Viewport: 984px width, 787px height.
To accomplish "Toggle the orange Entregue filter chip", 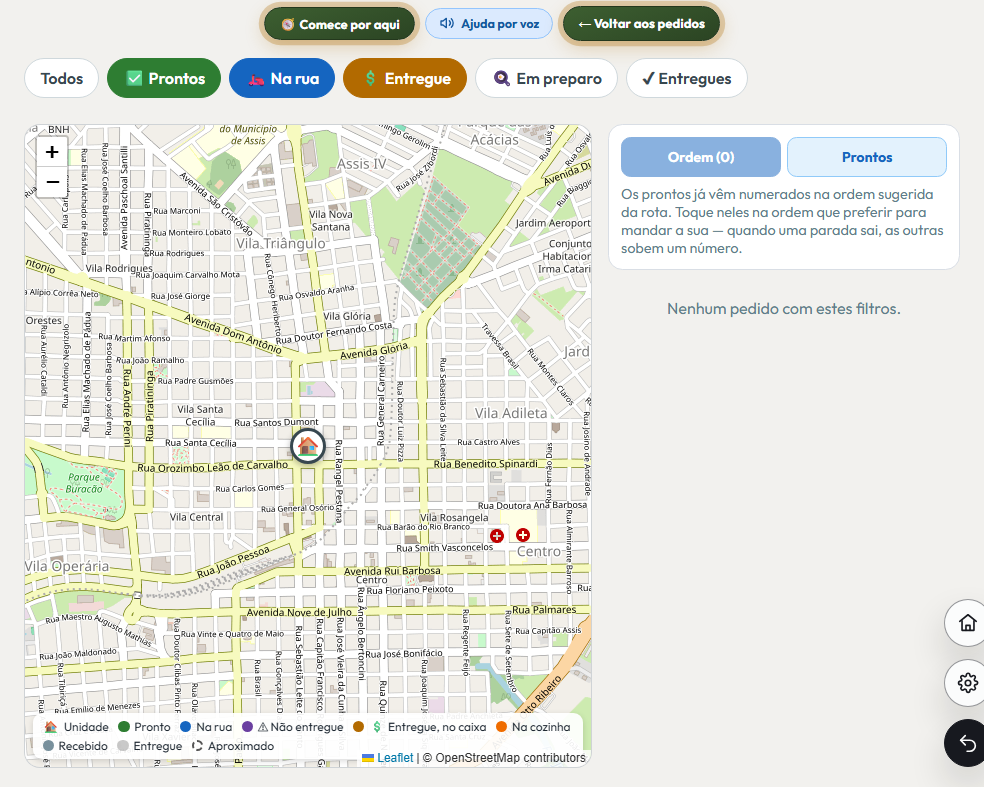I will [405, 78].
